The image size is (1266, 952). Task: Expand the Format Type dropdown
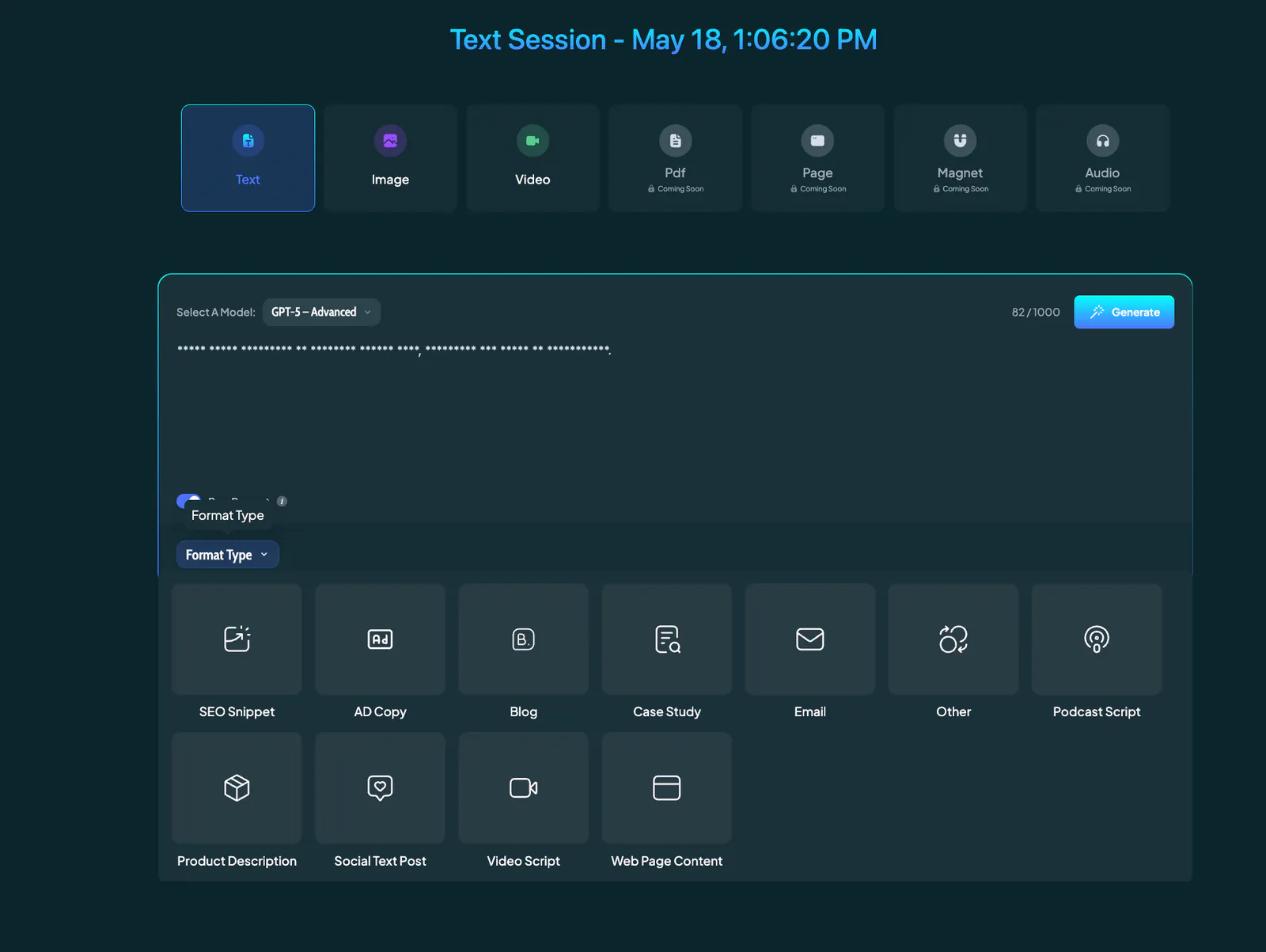click(x=227, y=555)
